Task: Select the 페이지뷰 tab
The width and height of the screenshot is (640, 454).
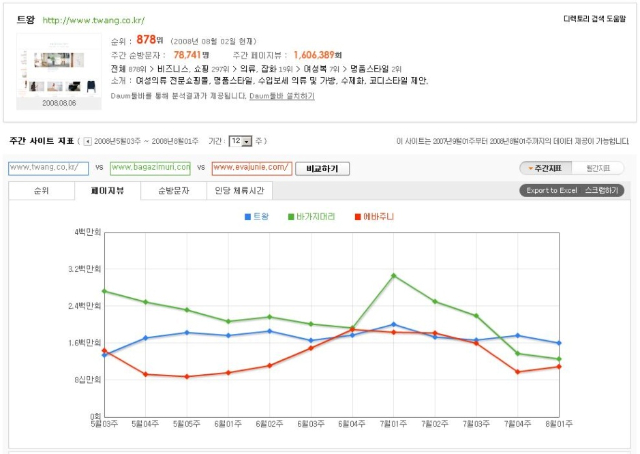Action: 107,191
